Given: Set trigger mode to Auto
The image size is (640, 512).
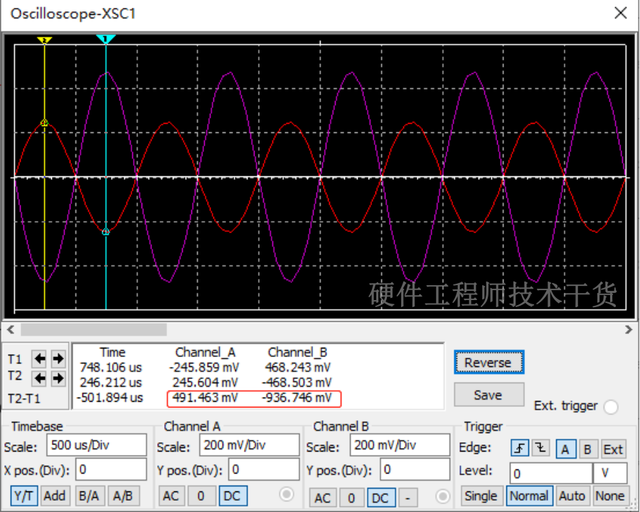Looking at the screenshot, I should (572, 495).
